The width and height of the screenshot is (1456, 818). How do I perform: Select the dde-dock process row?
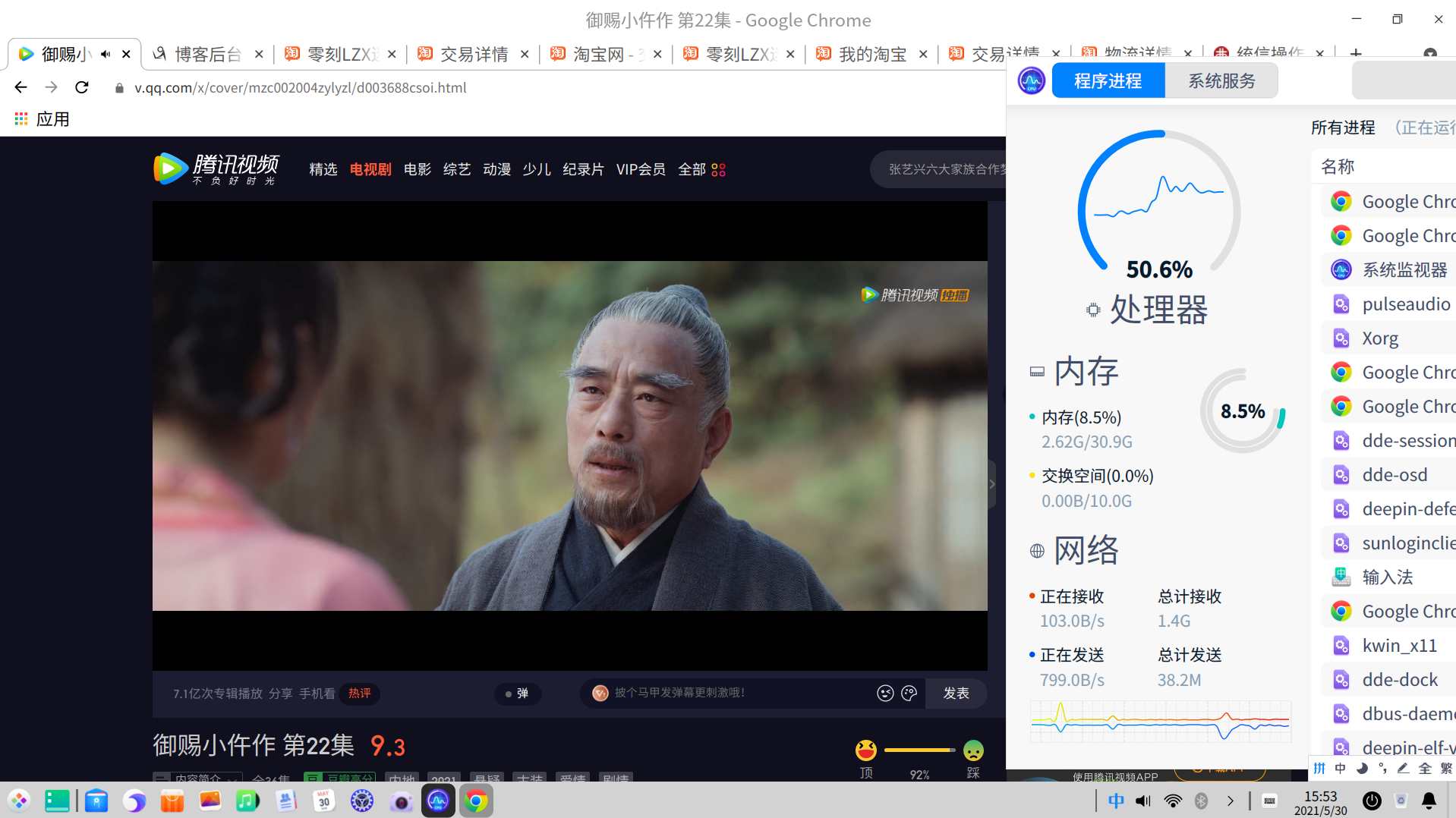(x=1388, y=679)
